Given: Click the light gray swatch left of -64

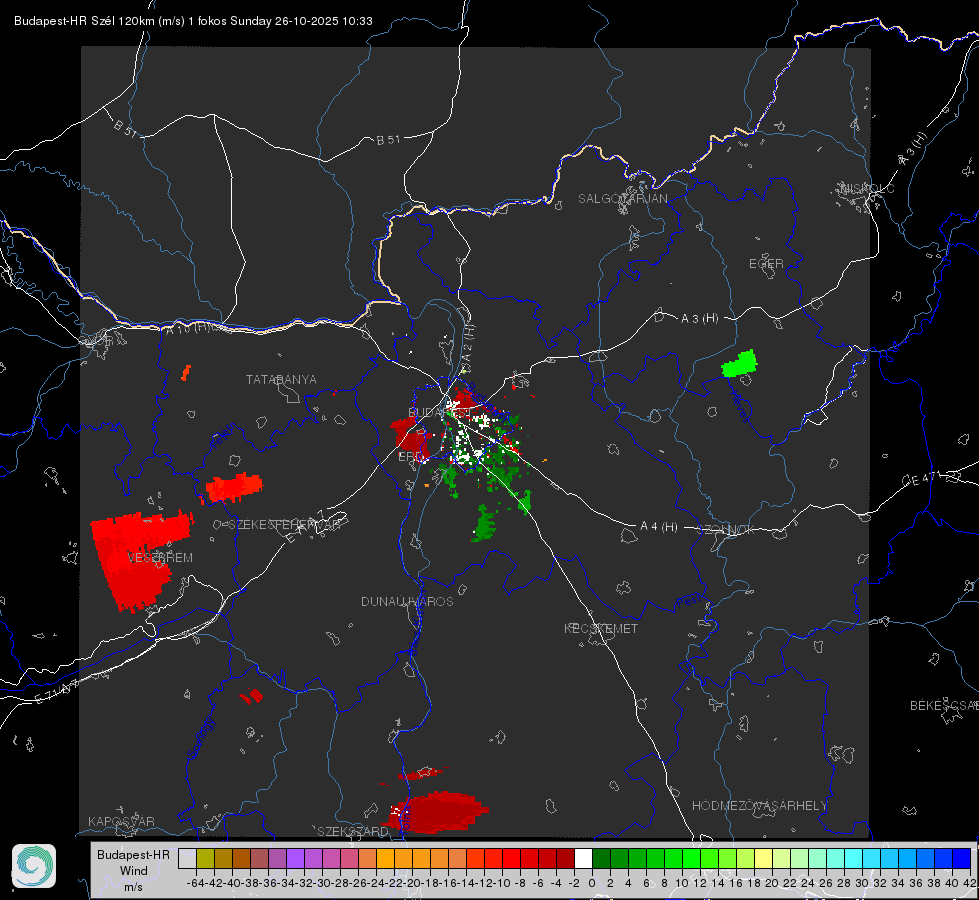Looking at the screenshot, I should pos(187,858).
